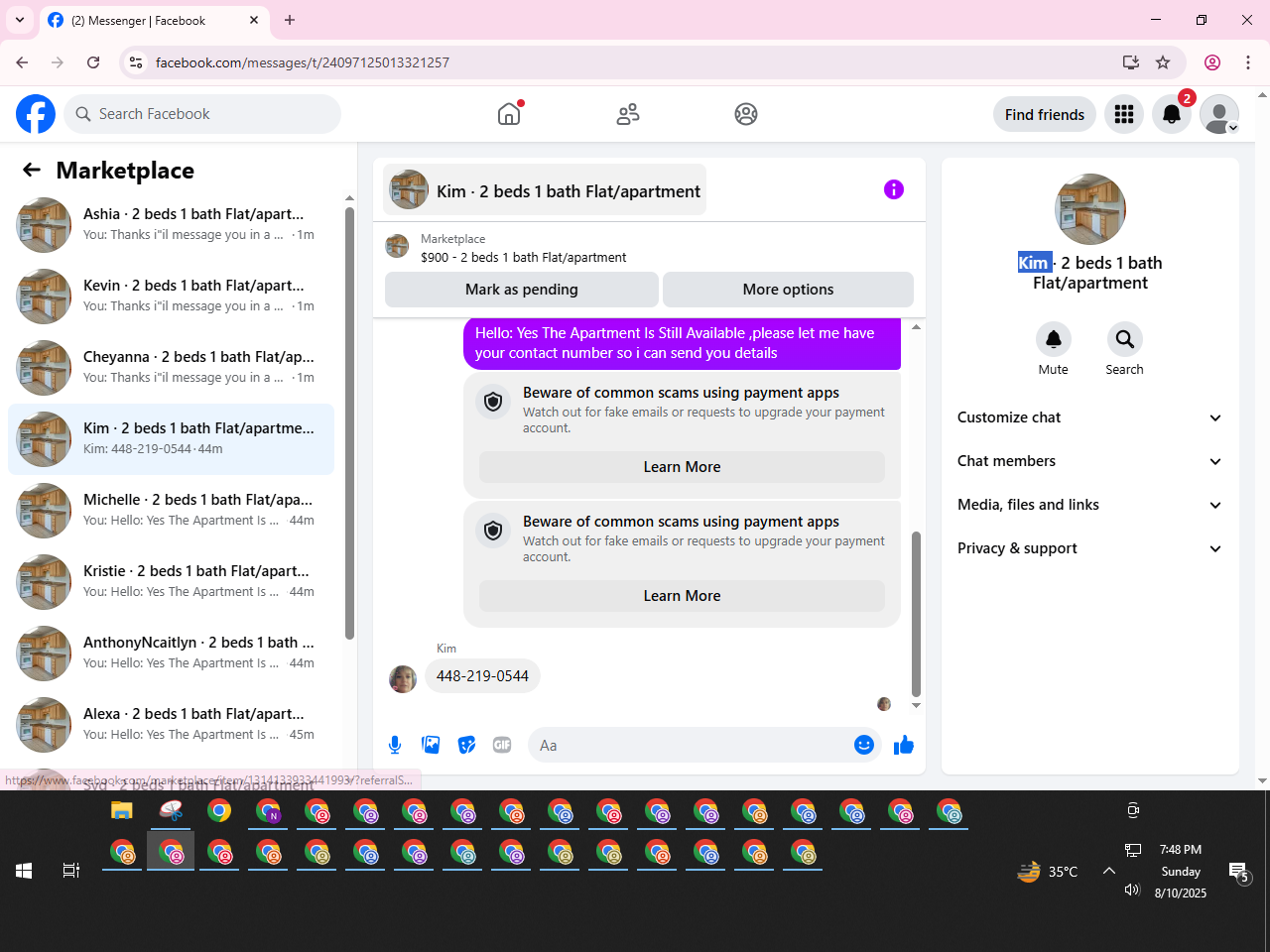1270x952 pixels.
Task: Open the Chrome profile icon
Action: pos(1212,62)
